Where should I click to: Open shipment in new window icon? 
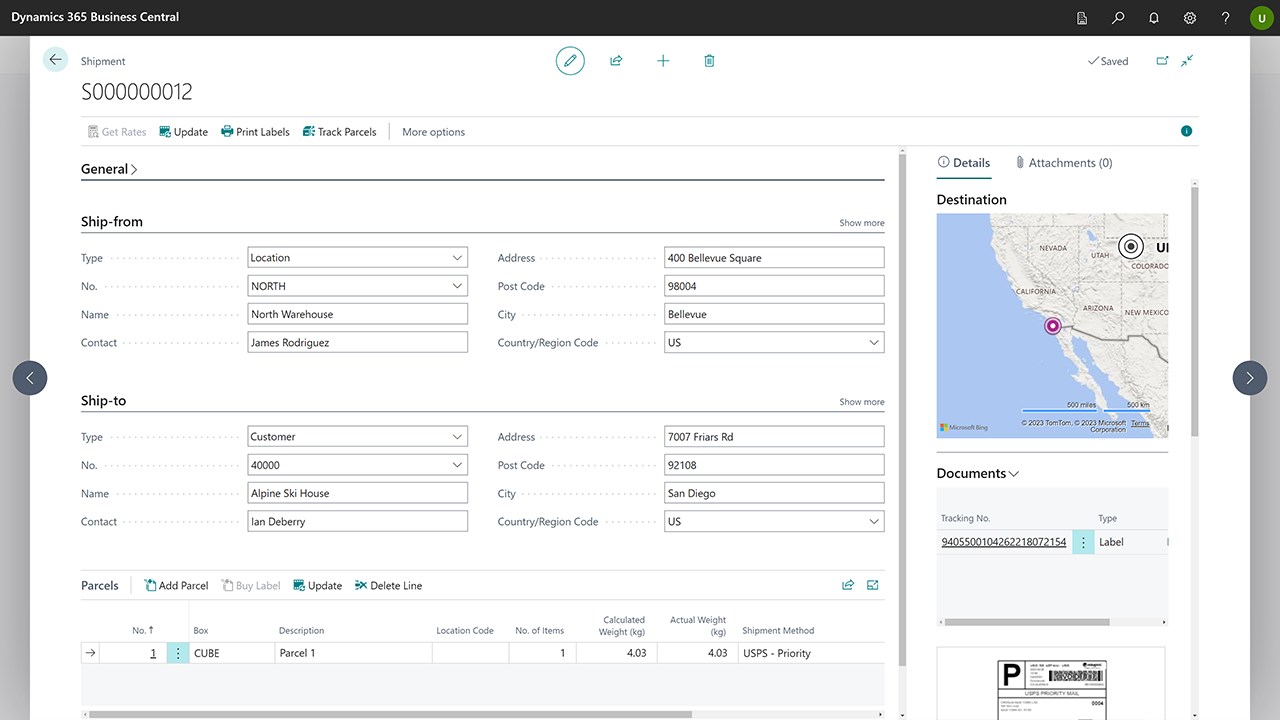[x=1162, y=61]
